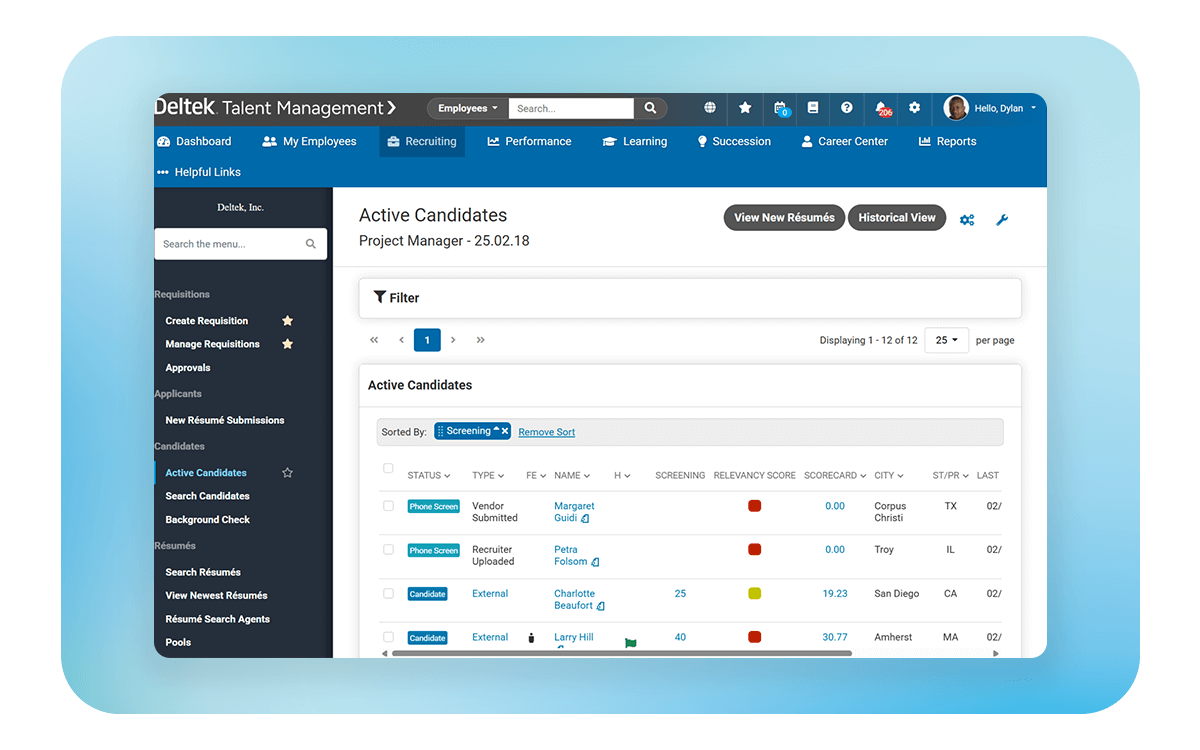The height and width of the screenshot is (750, 1200).
Task: Click the View New Résumés button
Action: click(784, 218)
